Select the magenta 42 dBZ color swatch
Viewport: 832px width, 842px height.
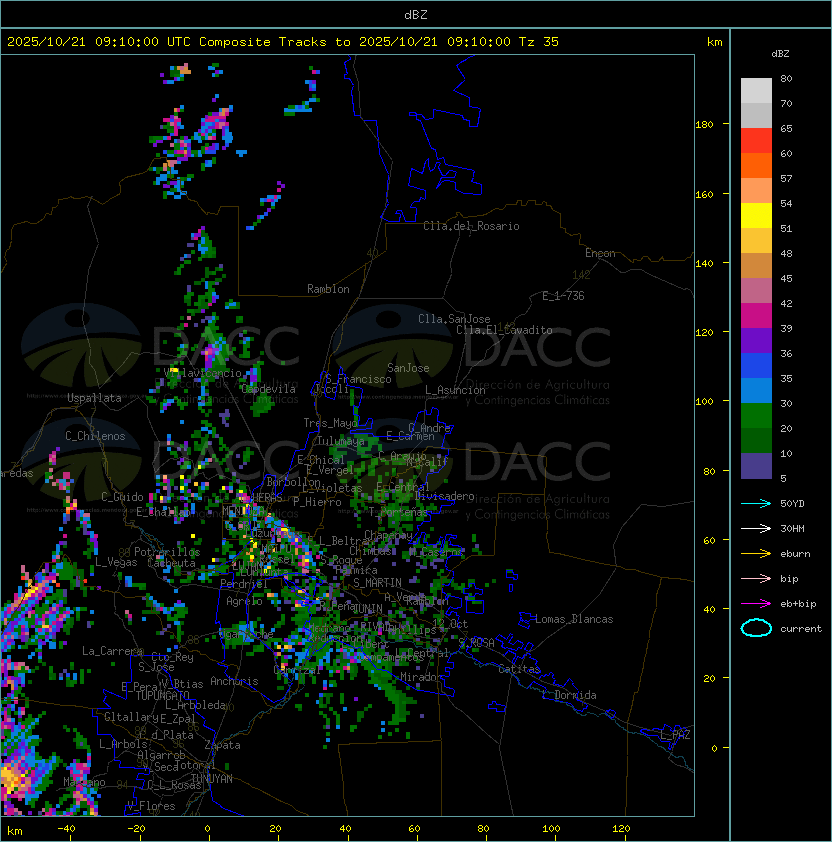pyautogui.click(x=756, y=316)
